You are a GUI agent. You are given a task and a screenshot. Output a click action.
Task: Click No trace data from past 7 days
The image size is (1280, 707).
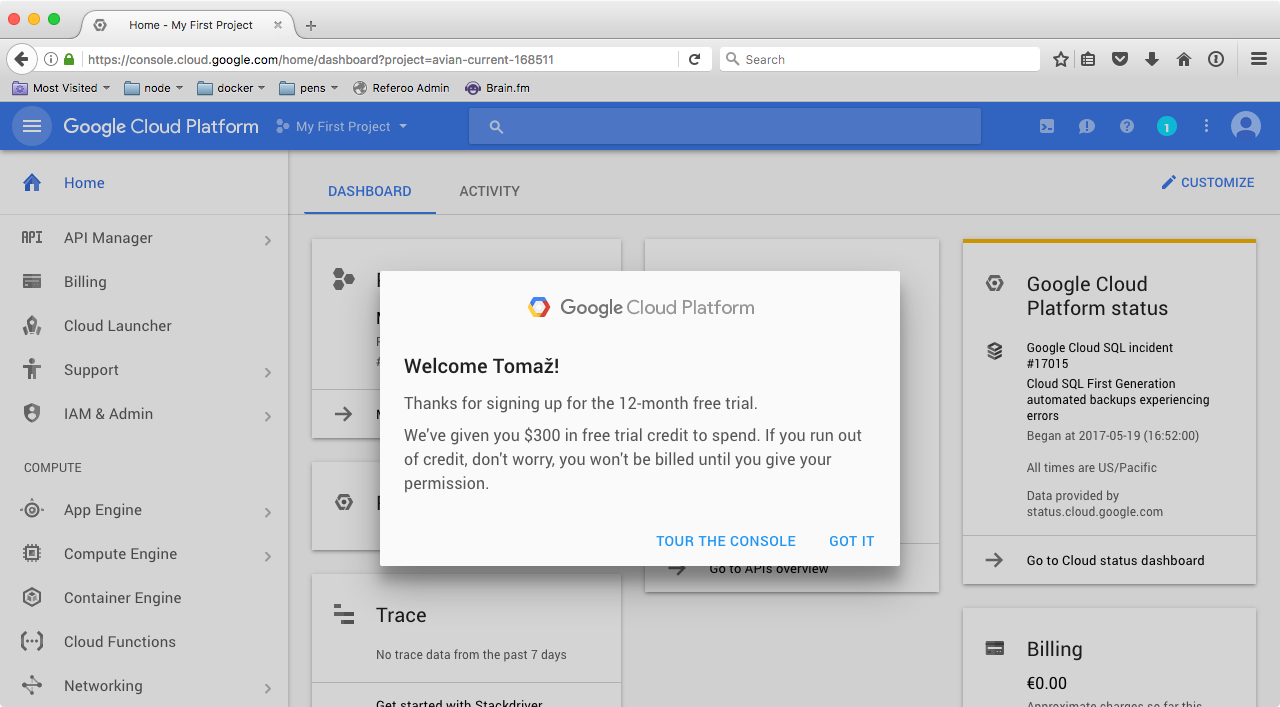[x=471, y=655]
